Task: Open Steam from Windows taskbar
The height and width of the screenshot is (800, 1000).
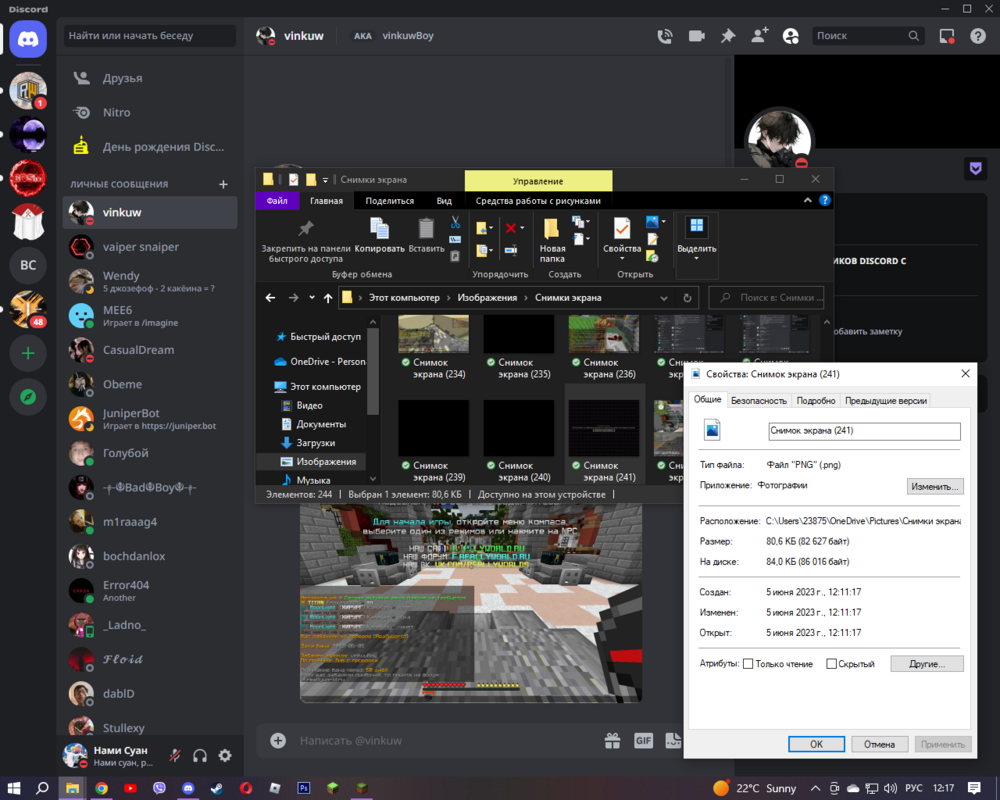Action: tap(217, 788)
